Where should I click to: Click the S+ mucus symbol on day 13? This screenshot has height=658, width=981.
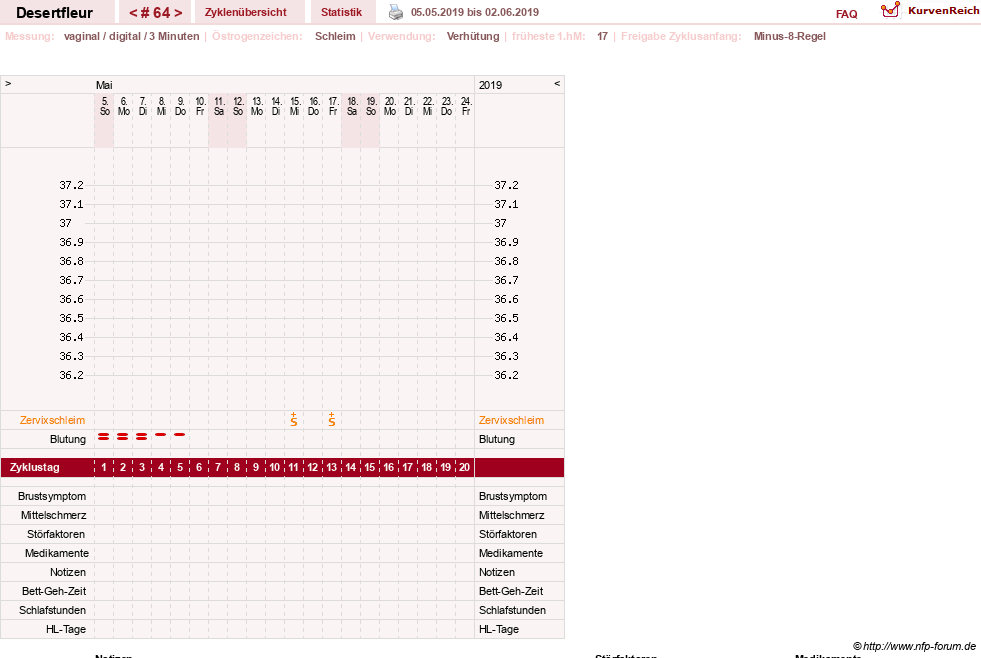coord(332,420)
